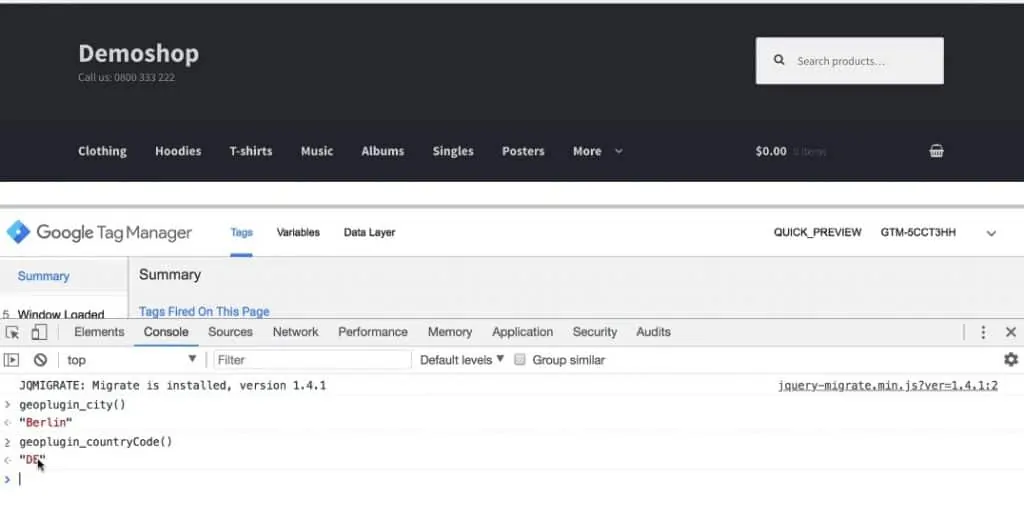Image resolution: width=1024 pixels, height=521 pixels.
Task: Click the "DE" console output
Action: (x=32, y=460)
